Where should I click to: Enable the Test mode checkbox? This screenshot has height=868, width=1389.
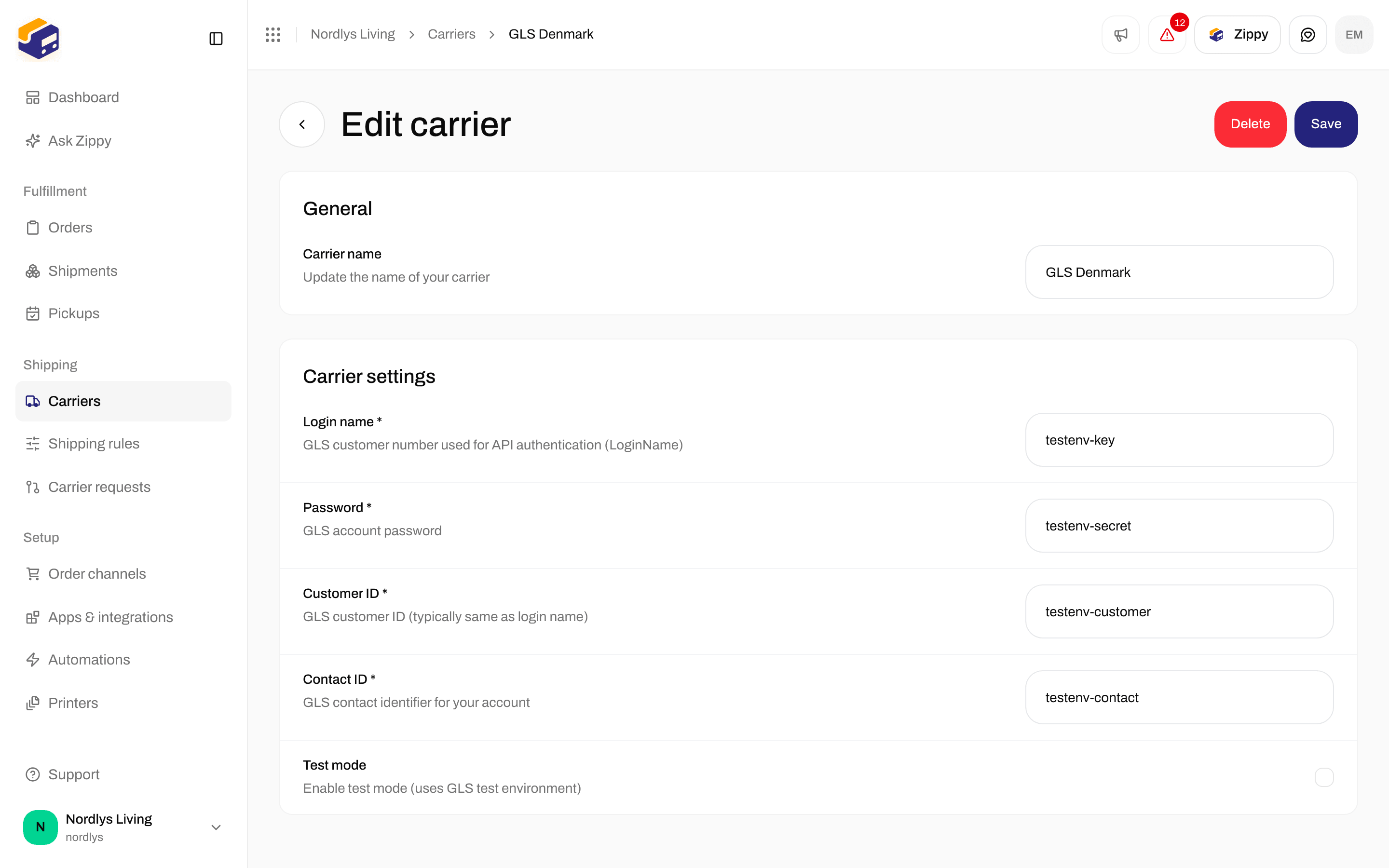(x=1323, y=777)
